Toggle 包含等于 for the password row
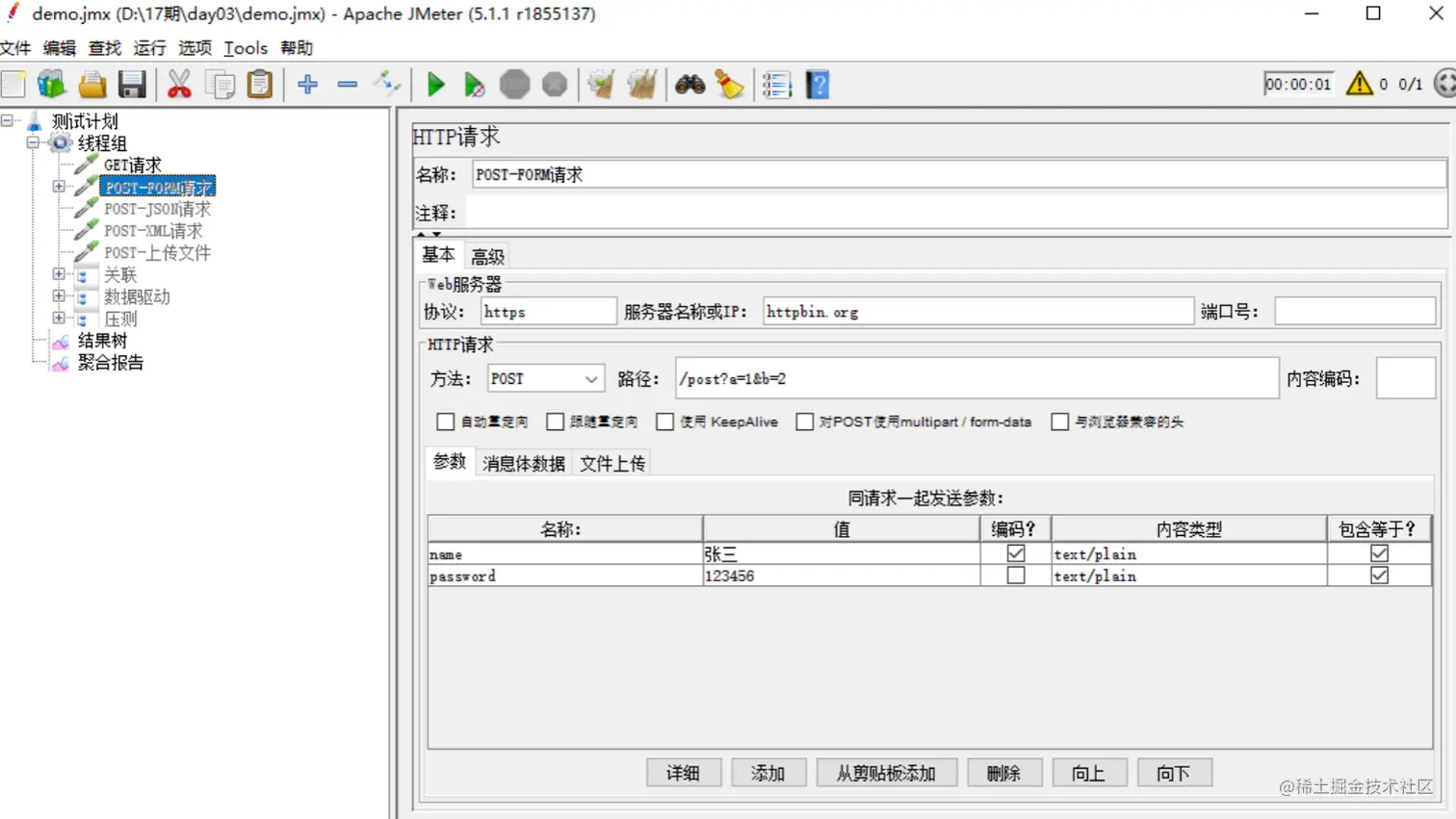This screenshot has height=819, width=1456. coord(1379,576)
